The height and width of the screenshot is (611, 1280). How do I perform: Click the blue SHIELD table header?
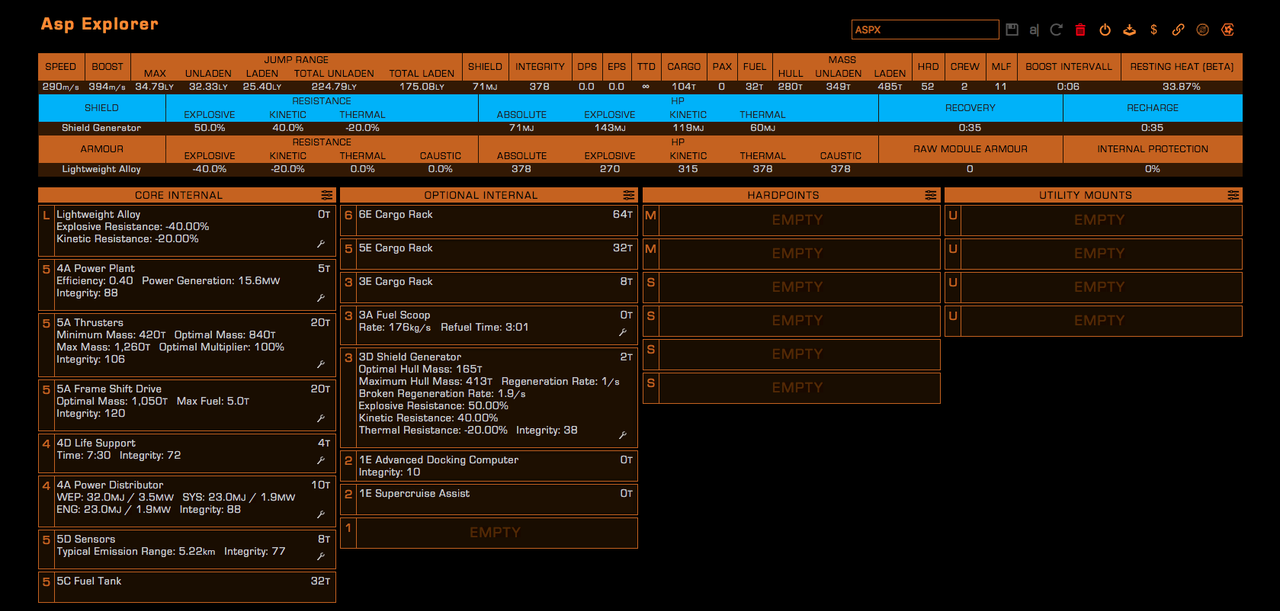[101, 107]
